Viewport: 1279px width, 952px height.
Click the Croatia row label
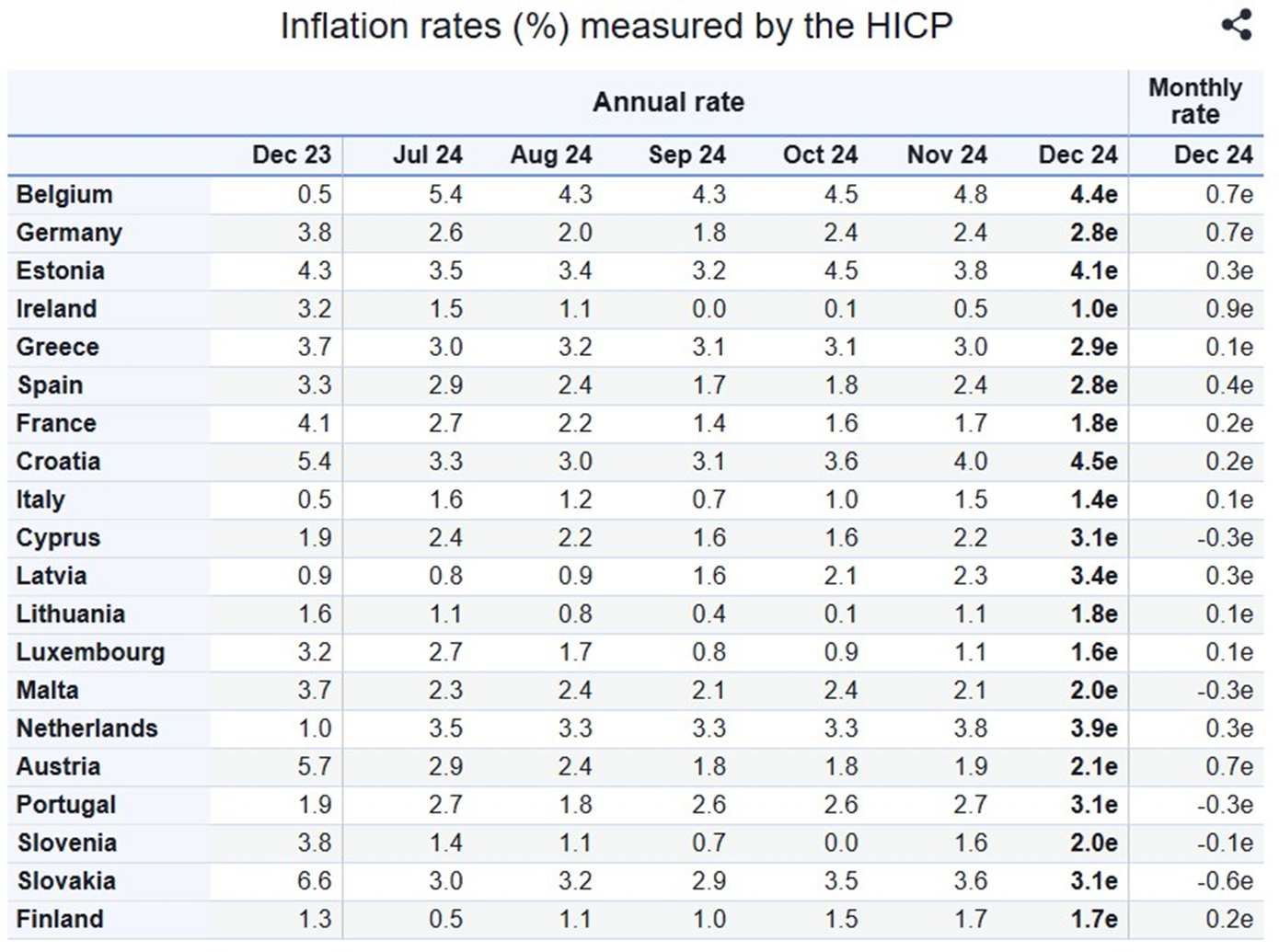coord(58,462)
